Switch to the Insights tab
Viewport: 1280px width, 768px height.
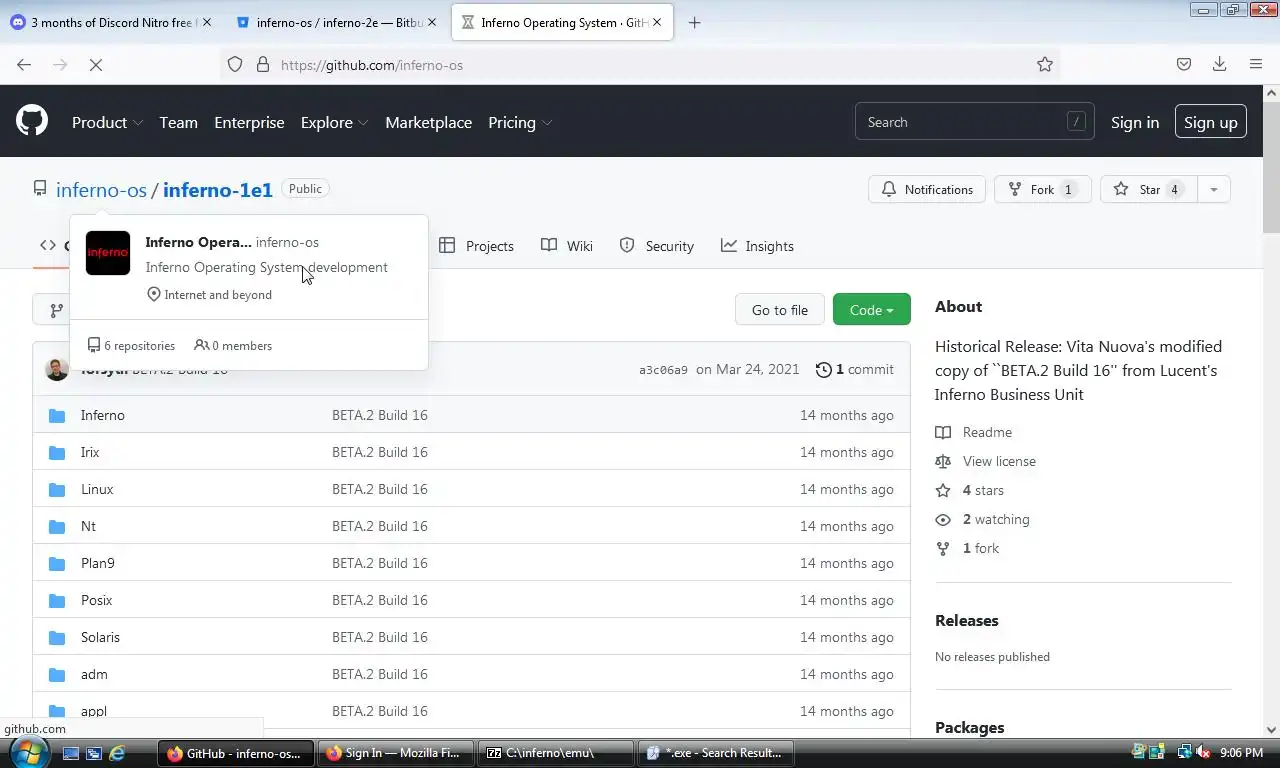pos(757,246)
